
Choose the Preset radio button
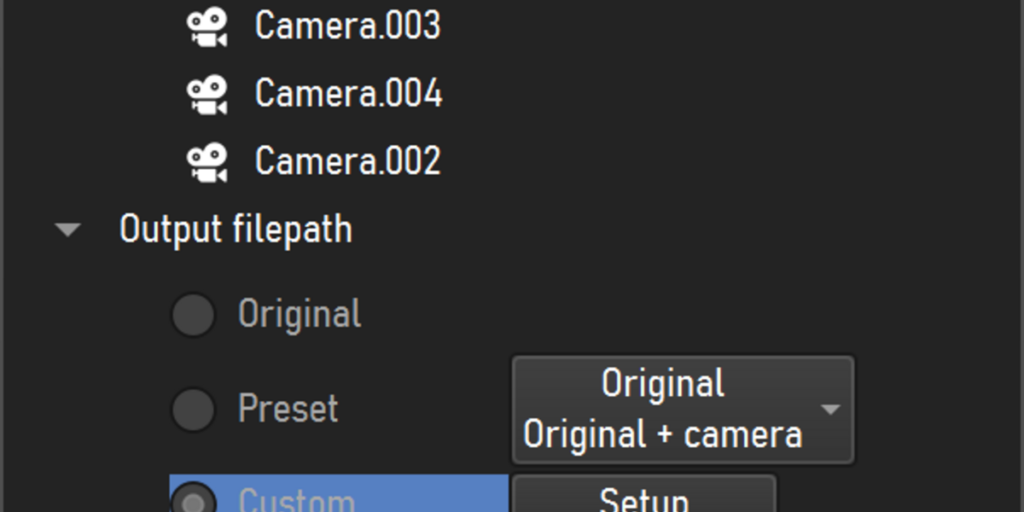pyautogui.click(x=193, y=409)
